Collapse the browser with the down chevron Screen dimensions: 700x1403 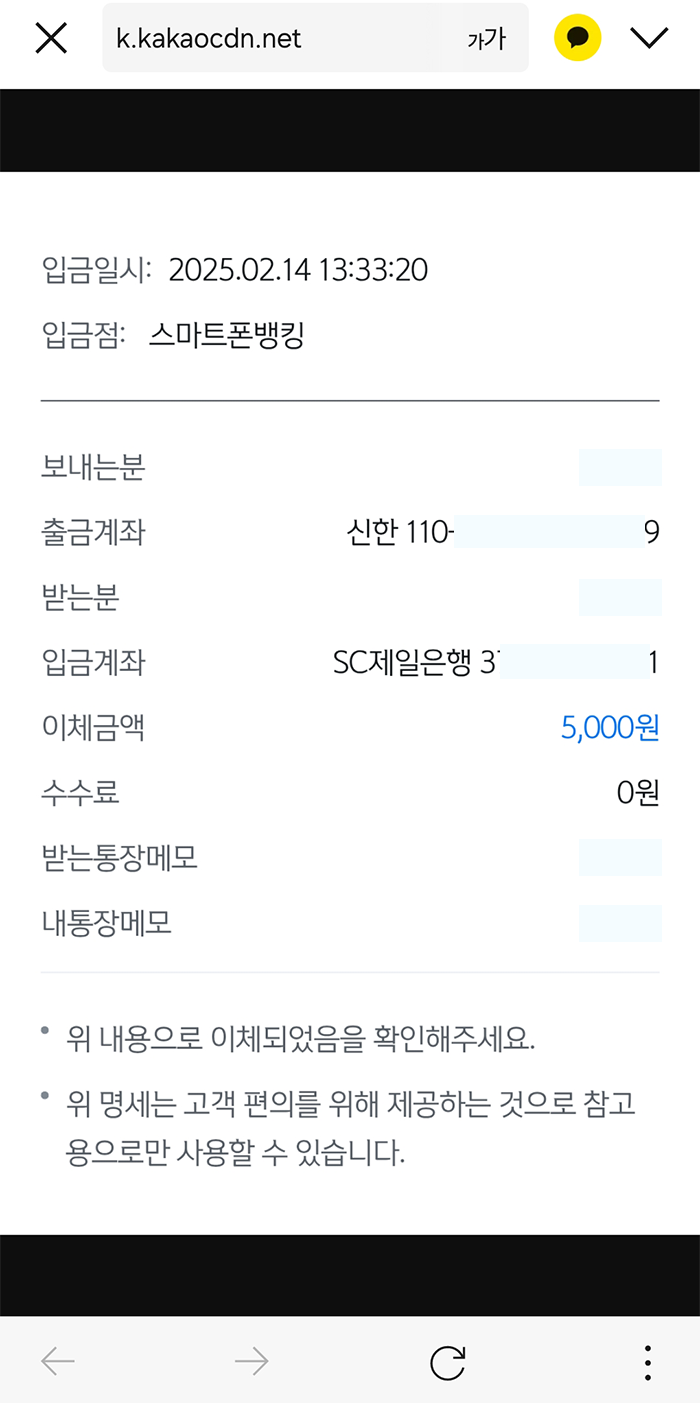tap(650, 37)
